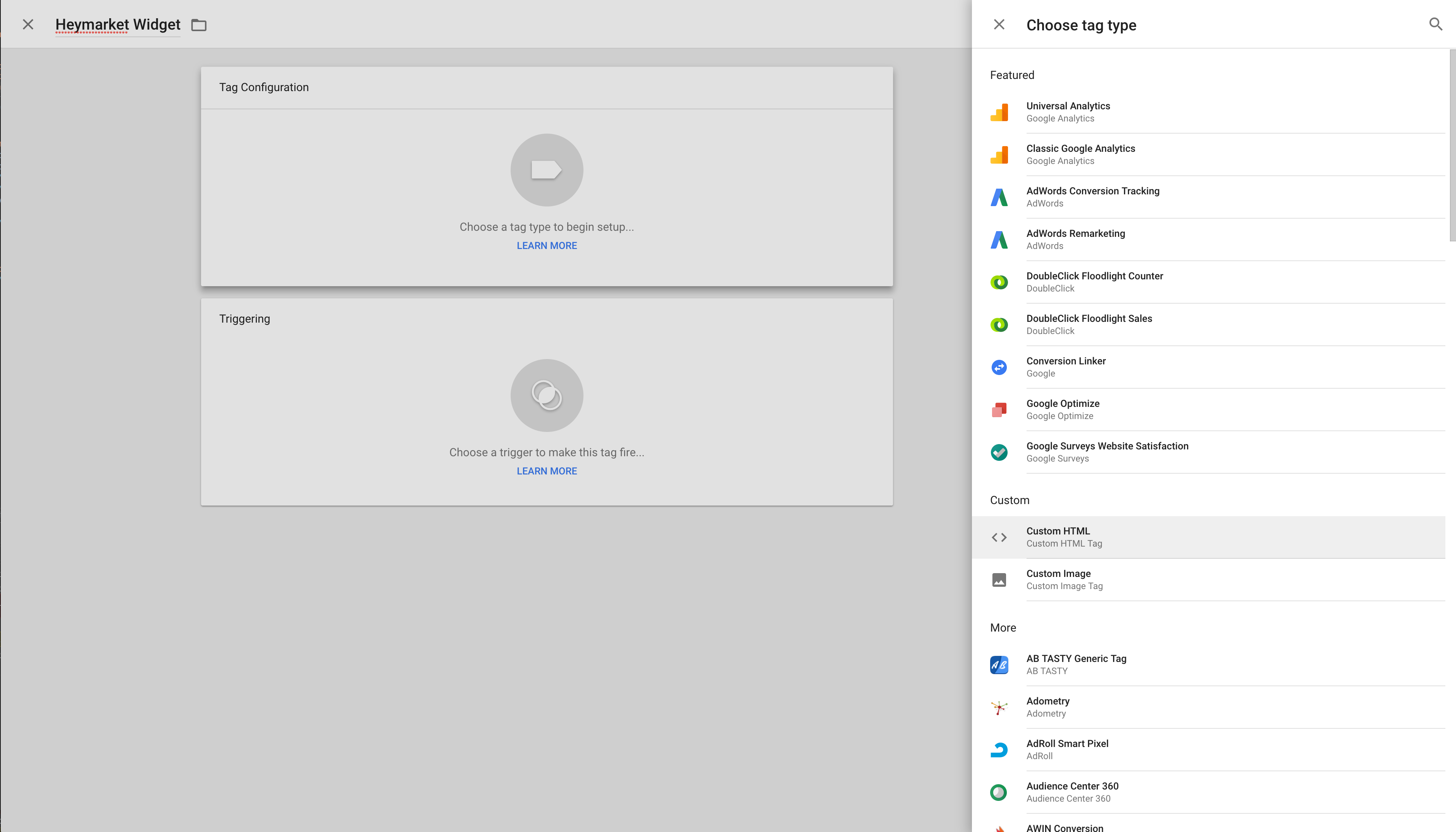Click the Conversion Linker arrows icon
Screen dimensions: 1456x832
998,367
